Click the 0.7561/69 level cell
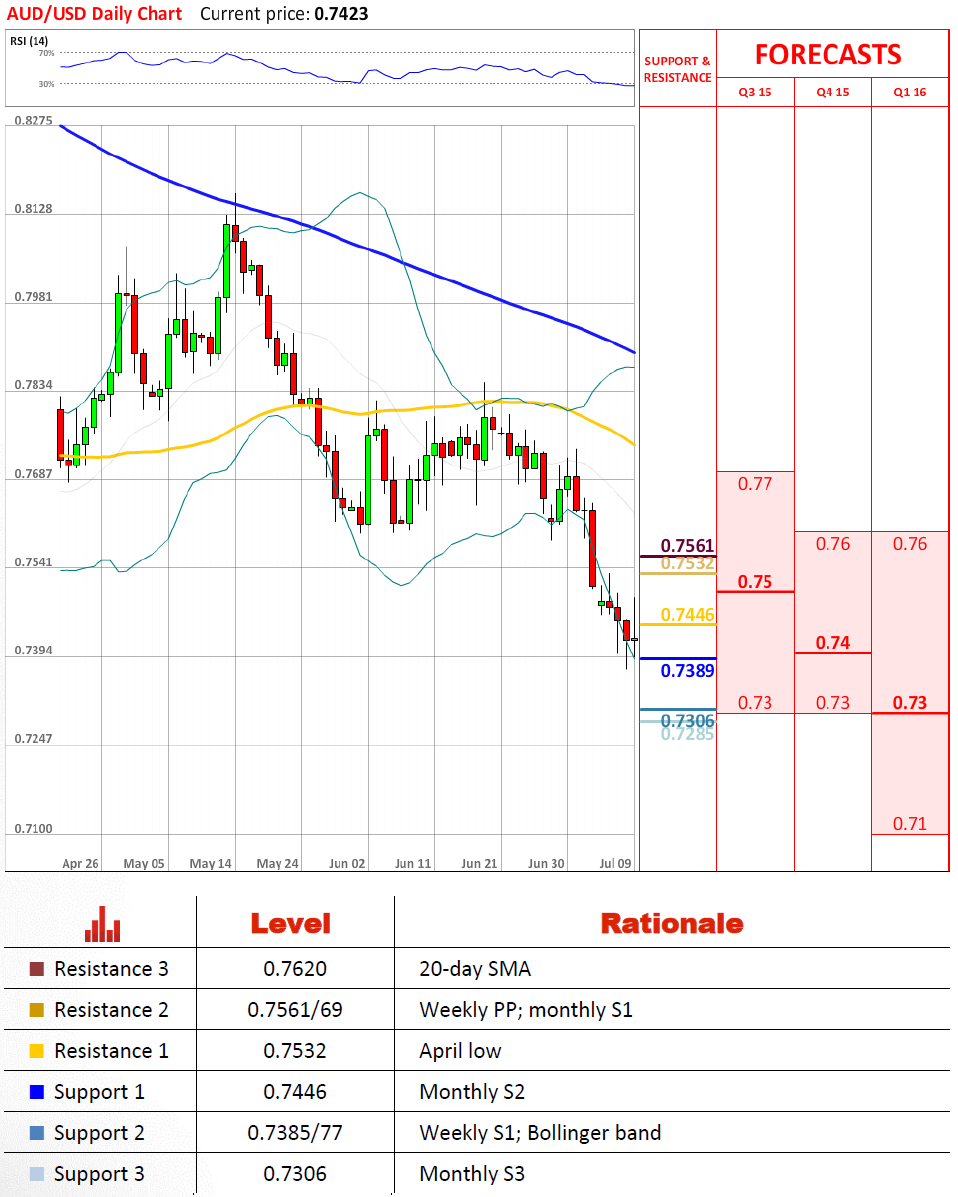958x1197 pixels. (295, 1010)
